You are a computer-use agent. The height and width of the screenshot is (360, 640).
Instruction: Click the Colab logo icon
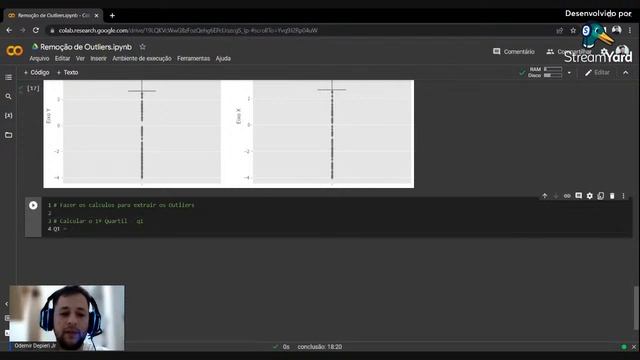point(15,51)
